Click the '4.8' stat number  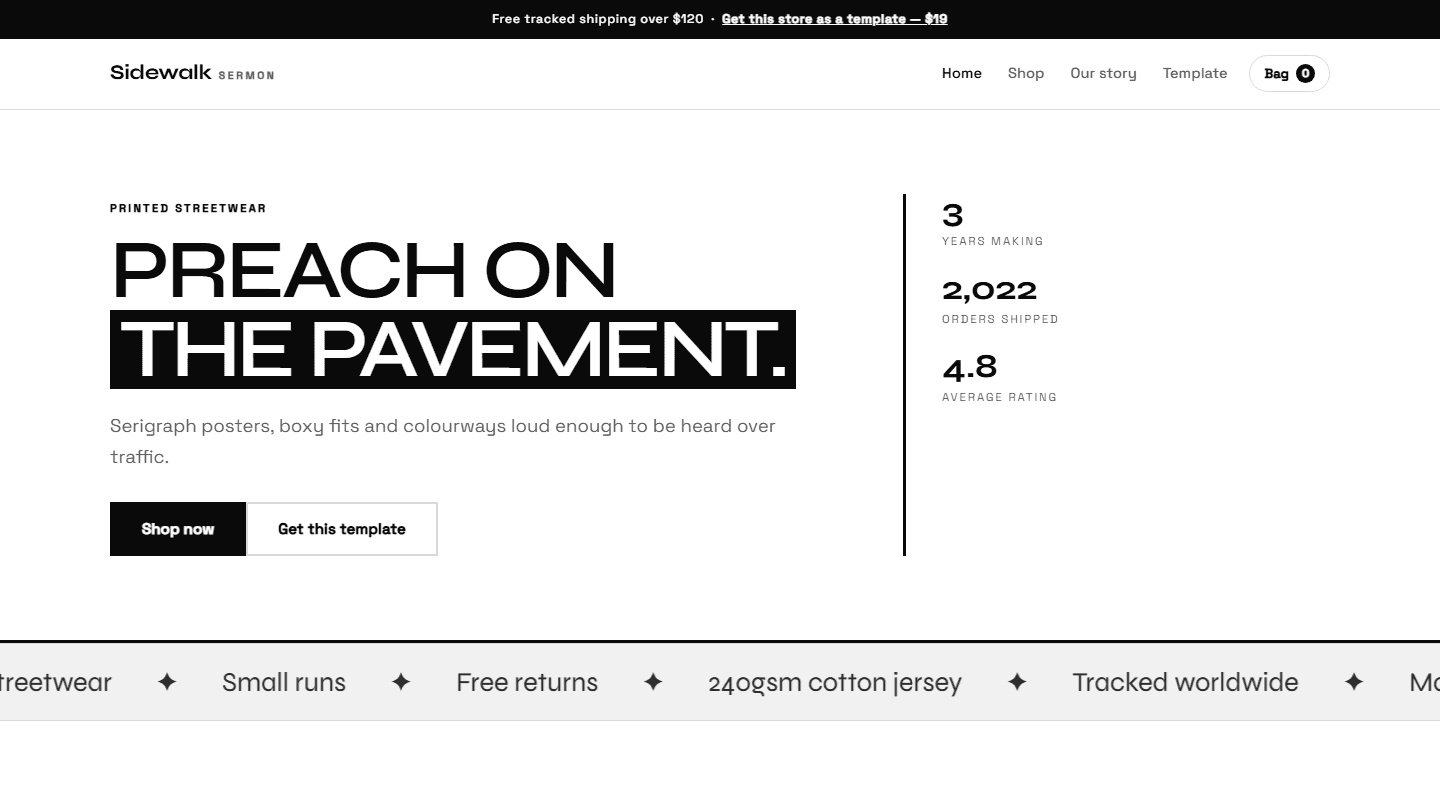(x=970, y=368)
